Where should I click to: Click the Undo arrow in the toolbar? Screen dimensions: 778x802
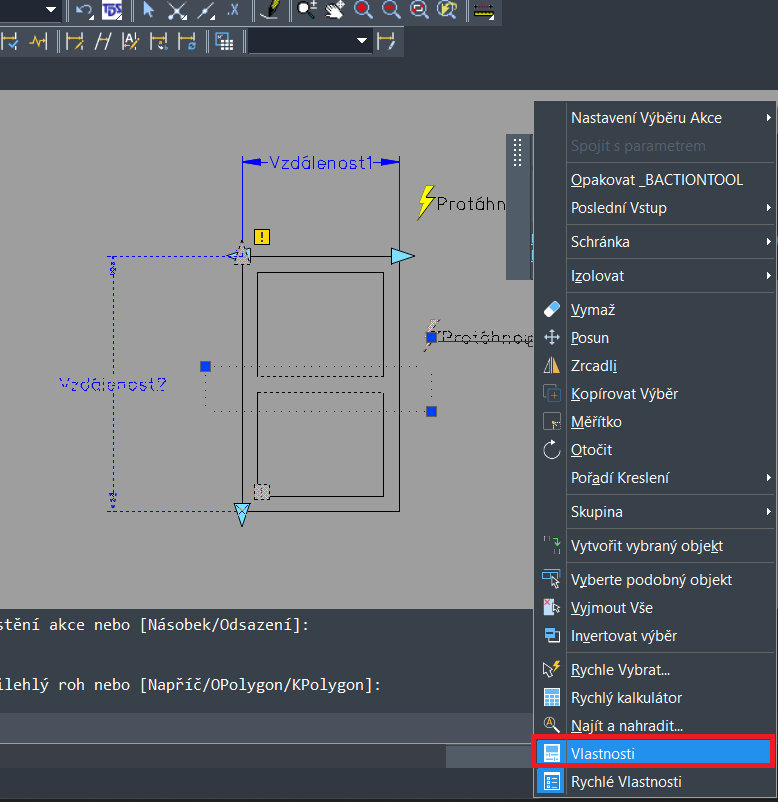coord(83,11)
